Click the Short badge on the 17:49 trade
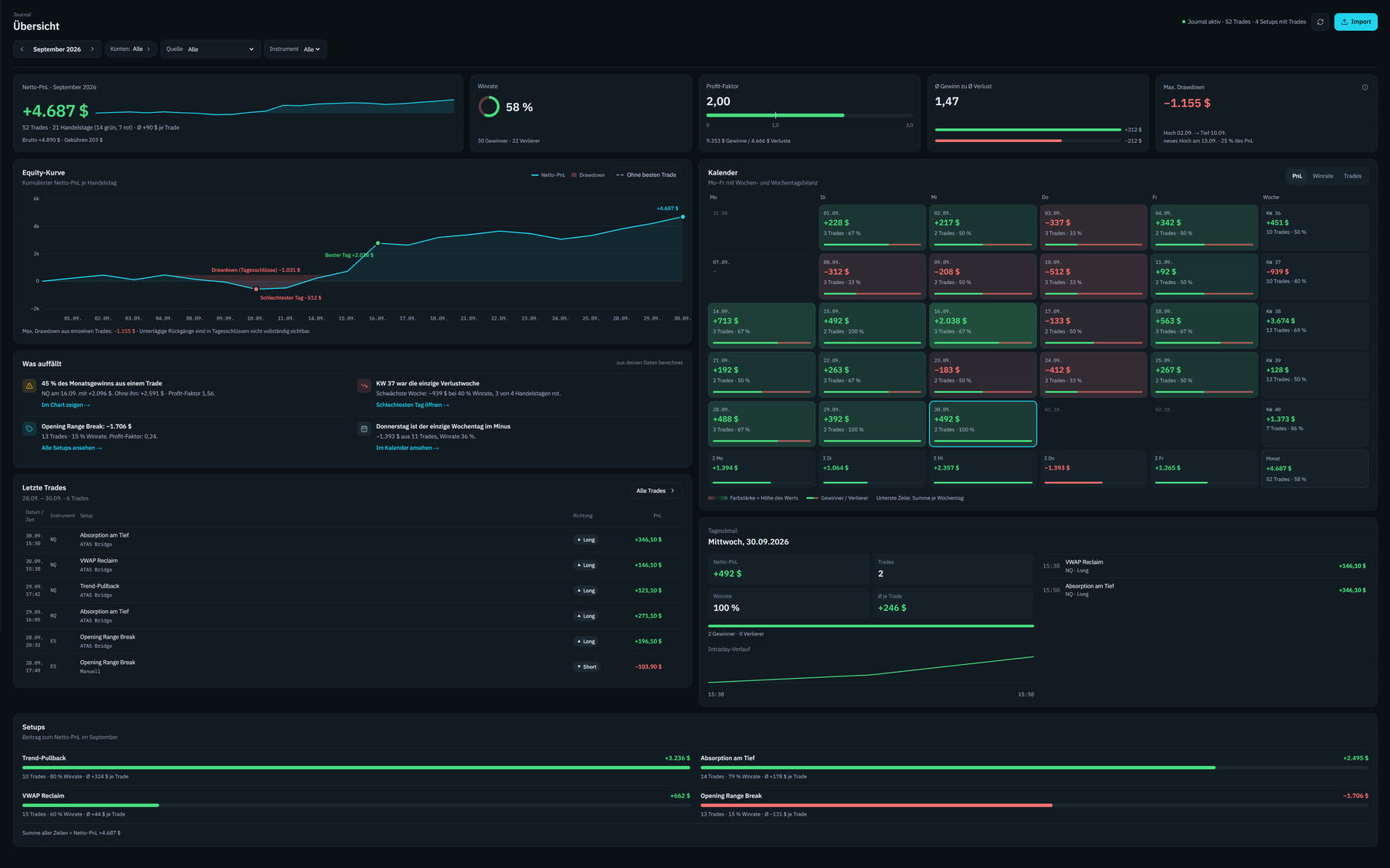This screenshot has height=868, width=1390. tap(587, 666)
